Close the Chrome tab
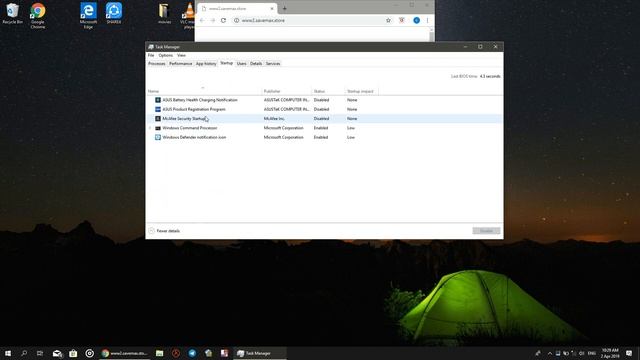Screen dimensions: 640x360 click(272, 8)
